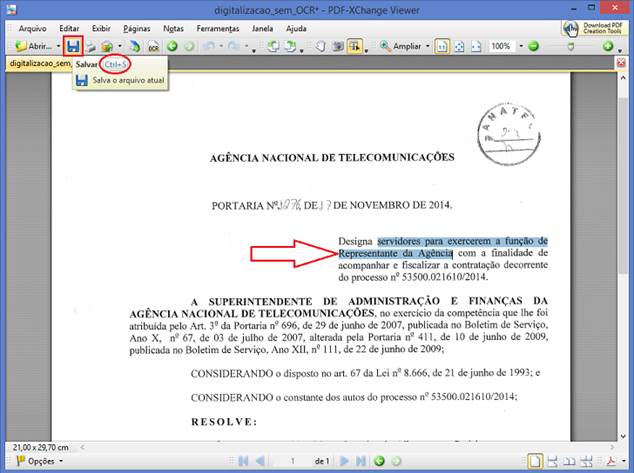Image resolution: width=634 pixels, height=473 pixels.
Task: Select Continuous page layout icon
Action: click(x=552, y=461)
